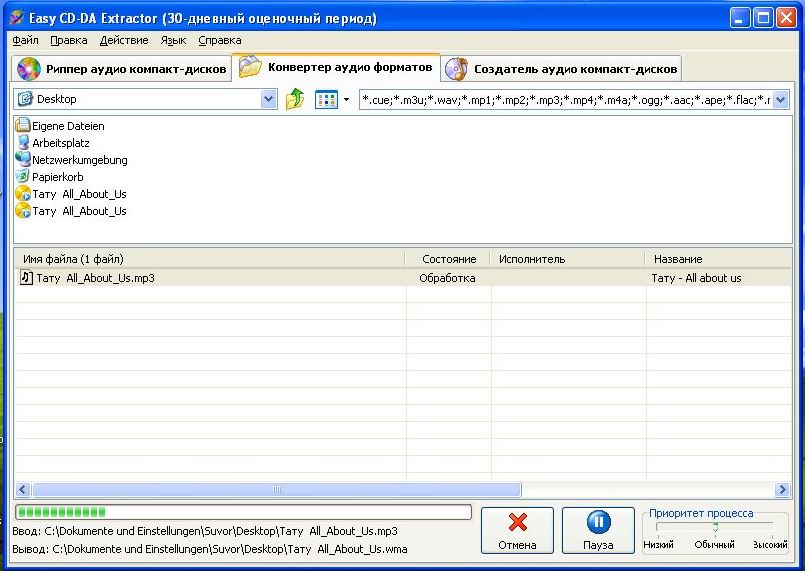Expand the file filter dropdown arrow
The image size is (805, 571).
780,99
